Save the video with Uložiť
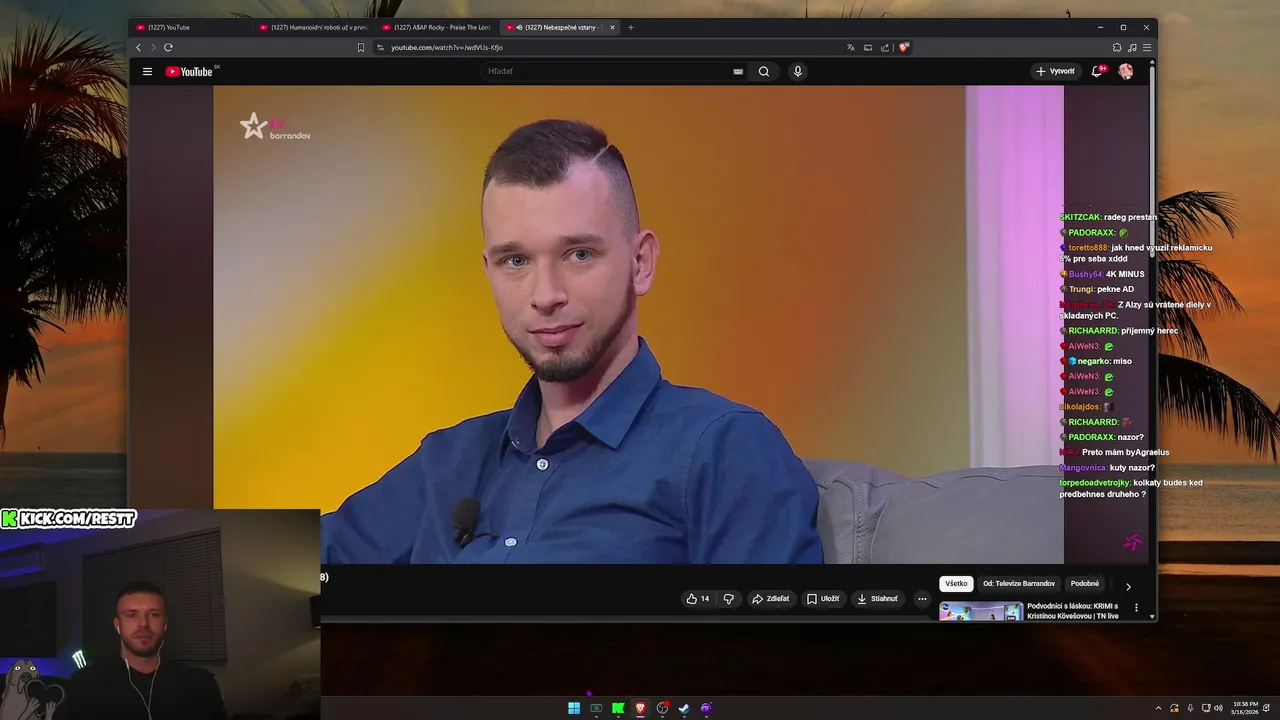 pyautogui.click(x=824, y=599)
